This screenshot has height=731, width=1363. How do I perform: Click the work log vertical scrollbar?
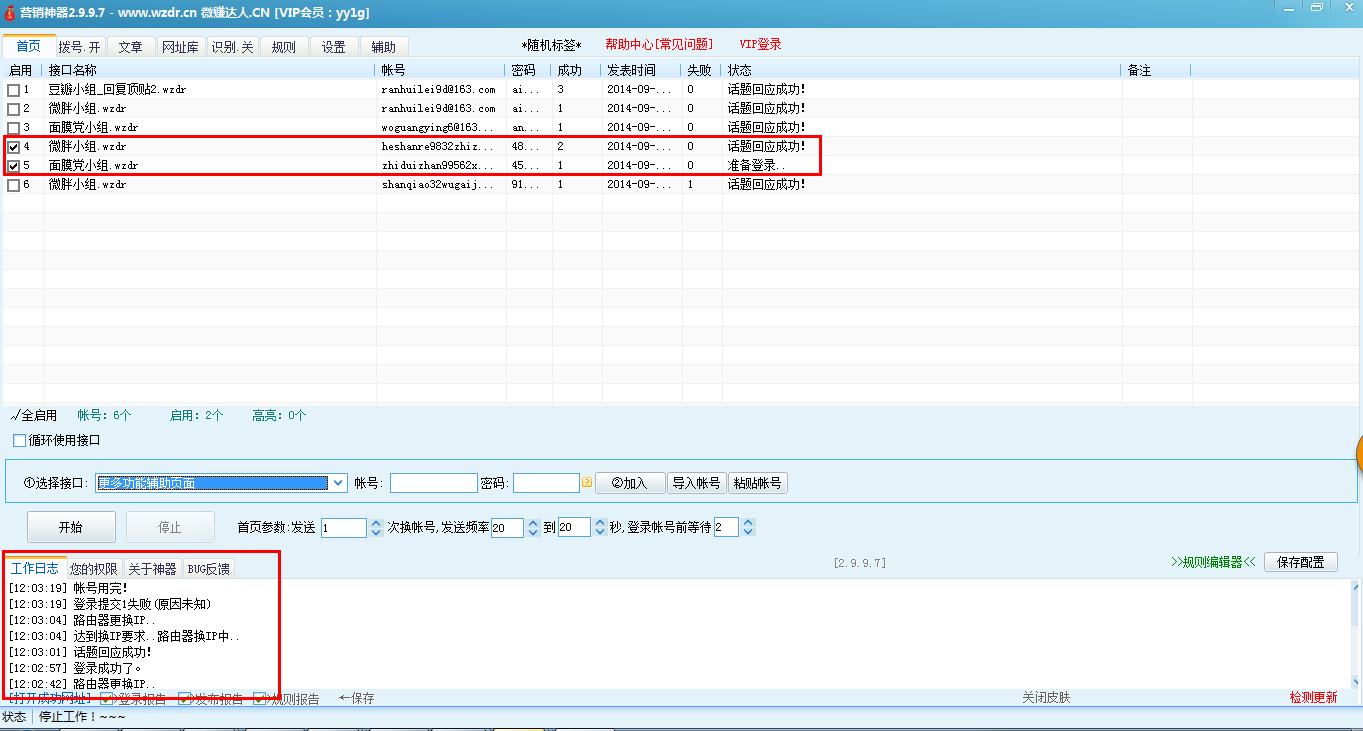click(x=1356, y=634)
